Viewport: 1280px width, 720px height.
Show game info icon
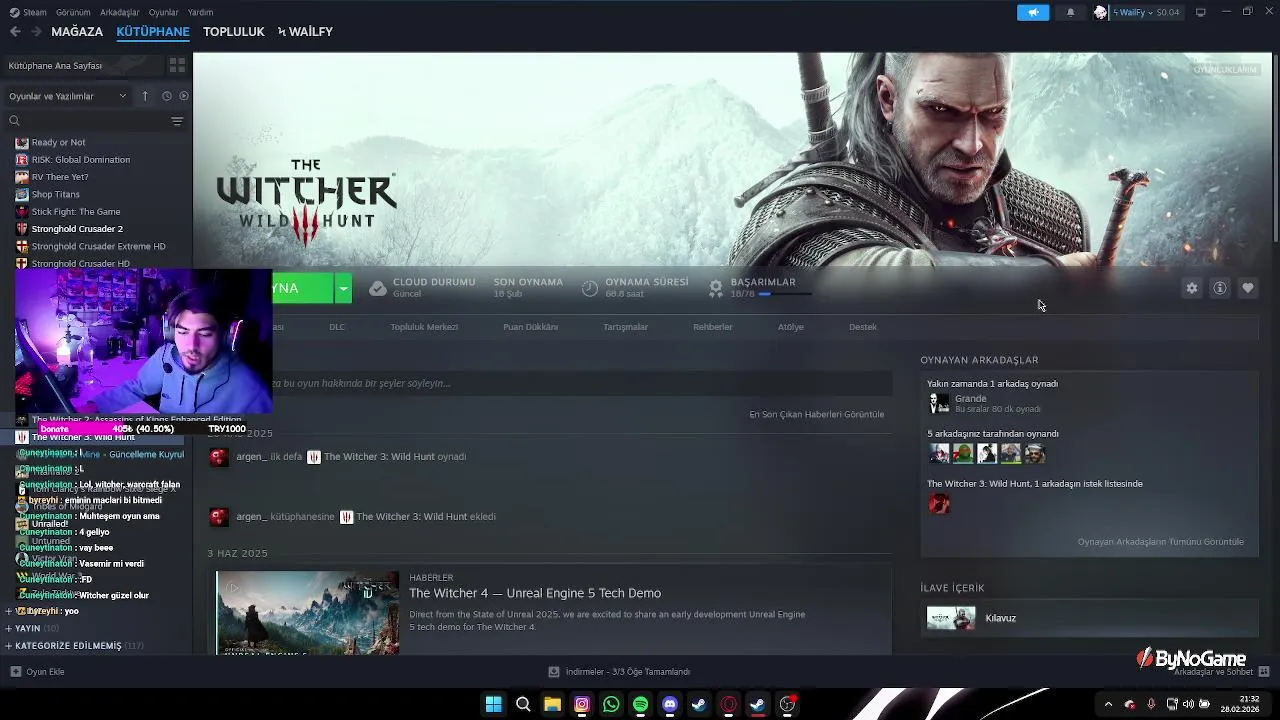pyautogui.click(x=1219, y=288)
